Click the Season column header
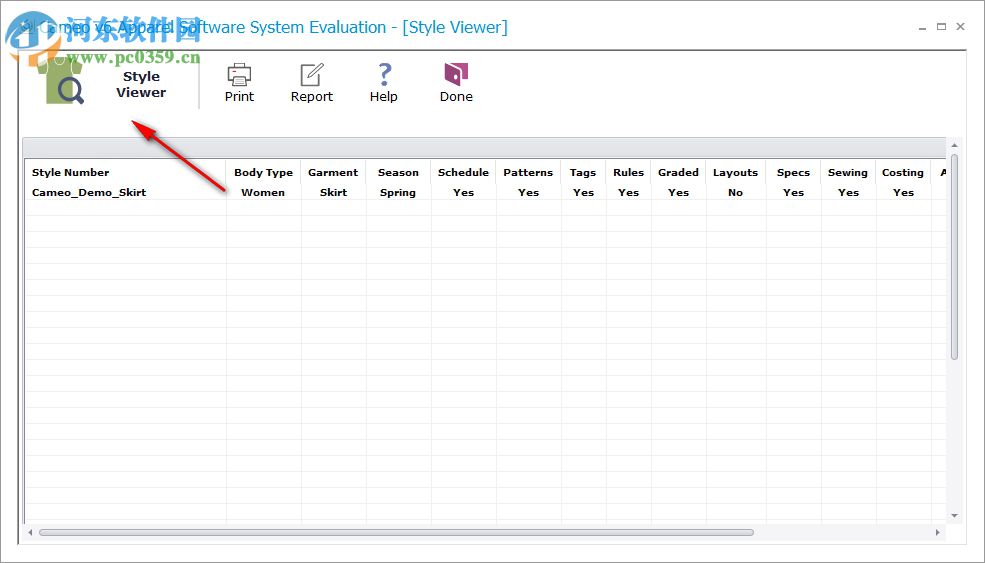 pyautogui.click(x=398, y=172)
